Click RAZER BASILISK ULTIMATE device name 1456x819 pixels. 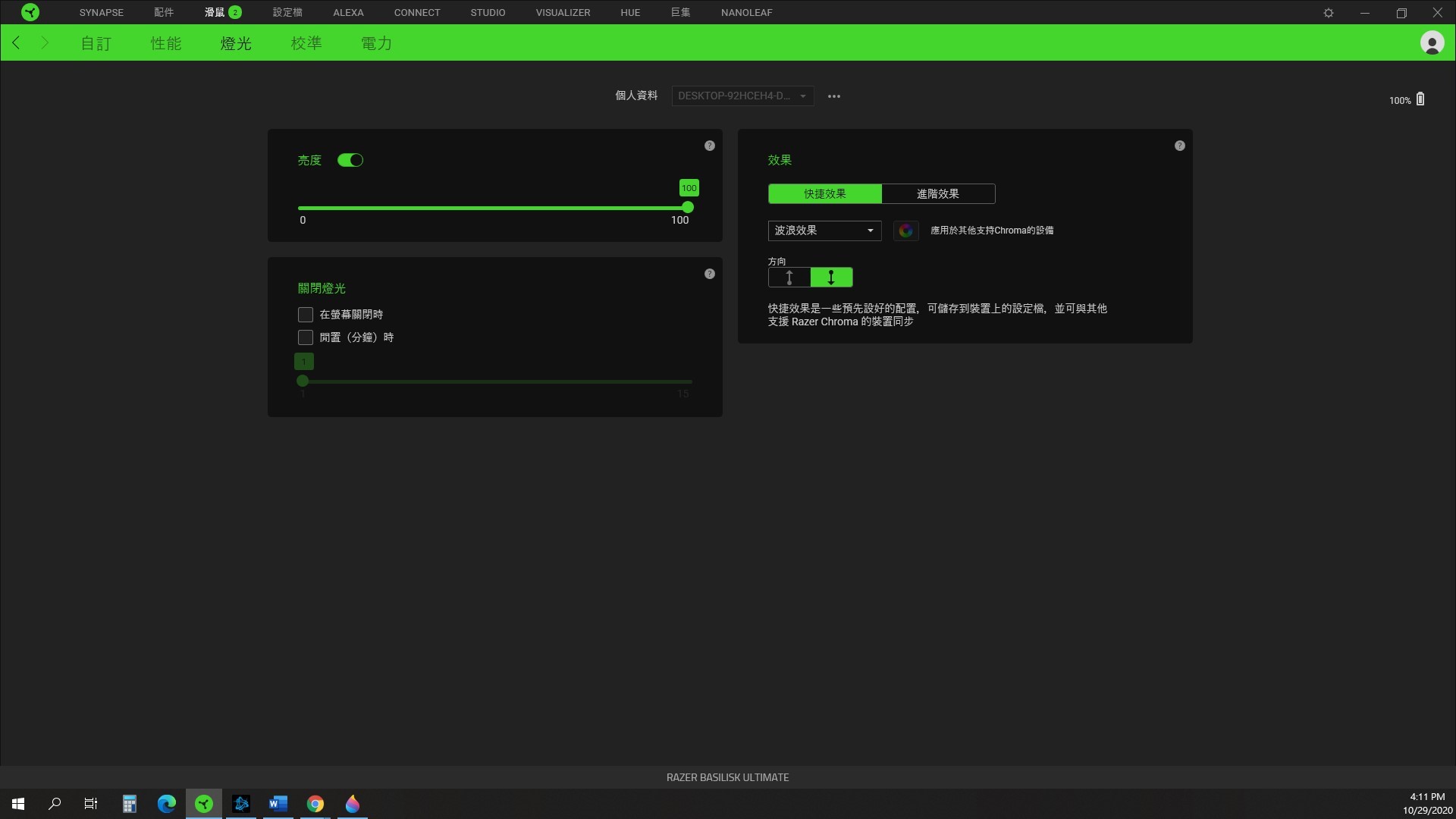(727, 777)
